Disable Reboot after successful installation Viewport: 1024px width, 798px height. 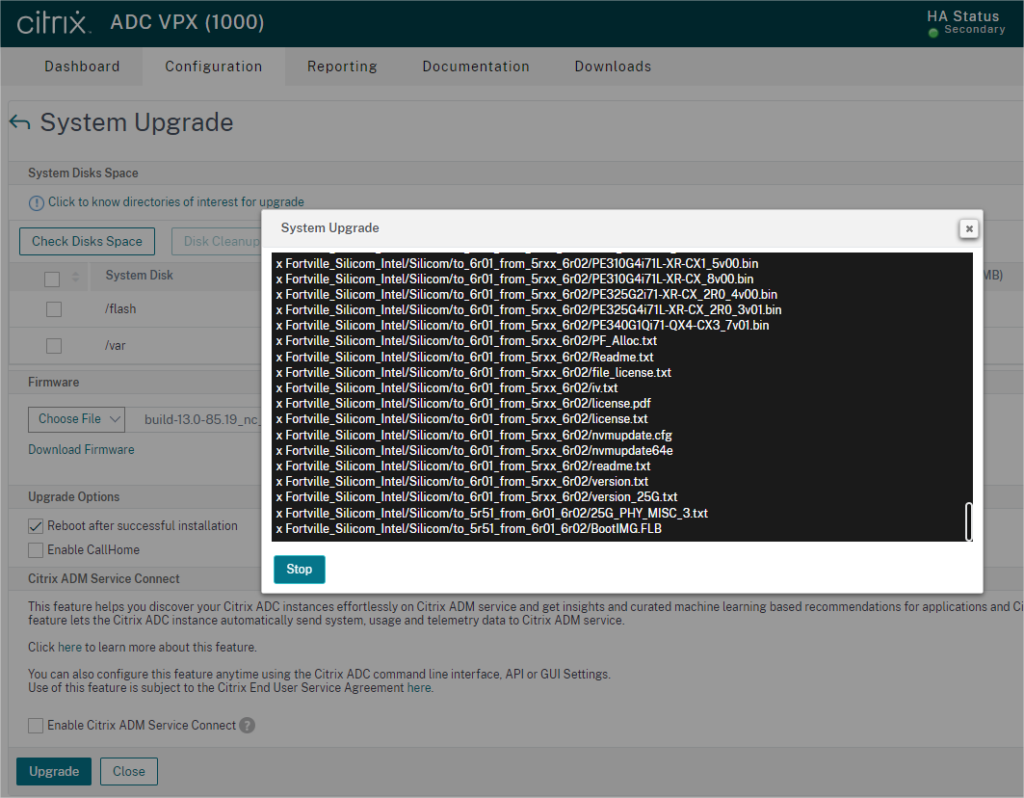click(x=35, y=525)
